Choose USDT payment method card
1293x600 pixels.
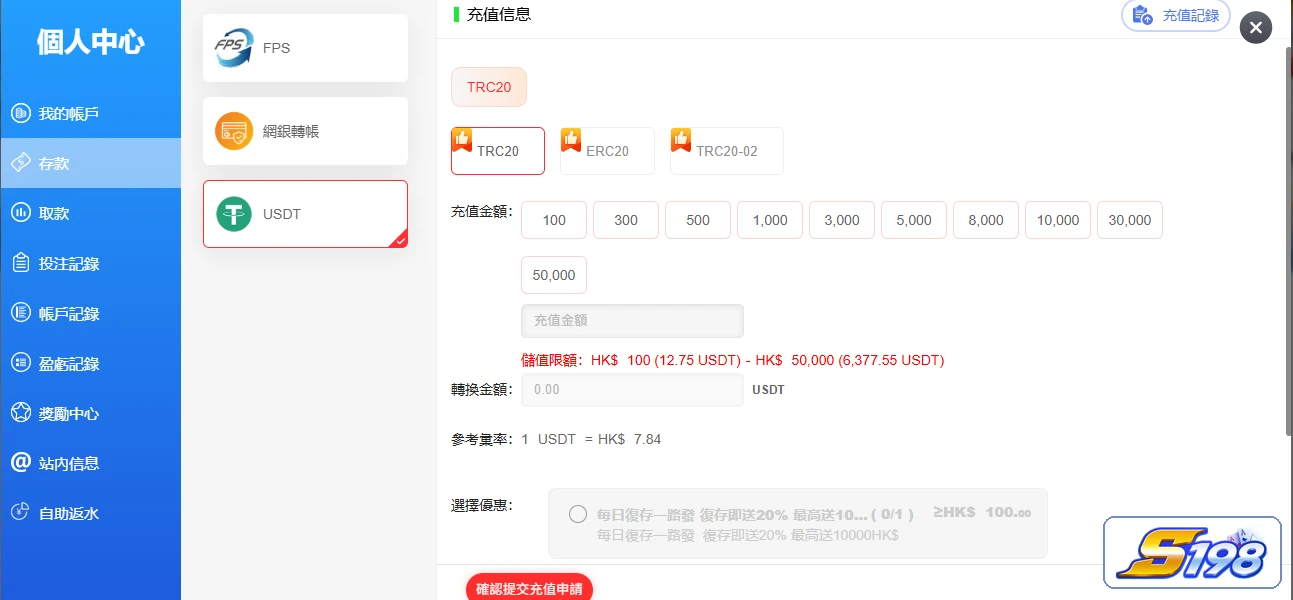click(305, 214)
